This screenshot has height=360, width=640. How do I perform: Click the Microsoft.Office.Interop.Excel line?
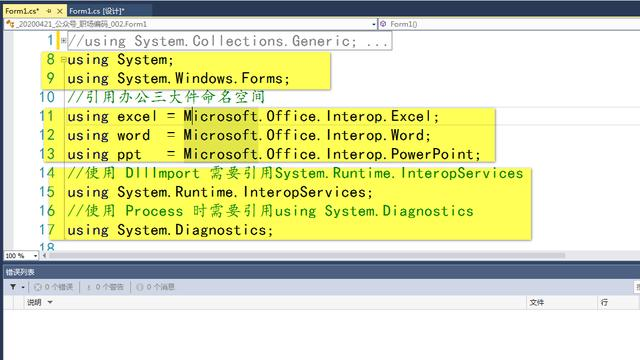point(253,116)
